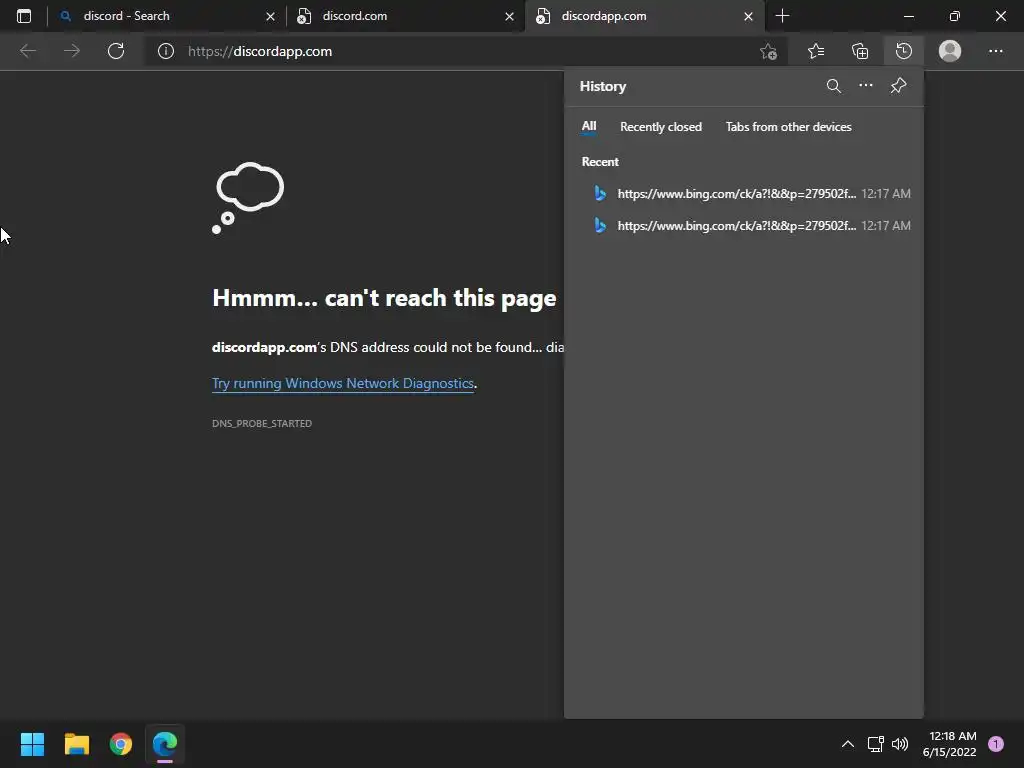The width and height of the screenshot is (1024, 768).
Task: Open first bing.com history entry
Action: pyautogui.click(x=744, y=193)
